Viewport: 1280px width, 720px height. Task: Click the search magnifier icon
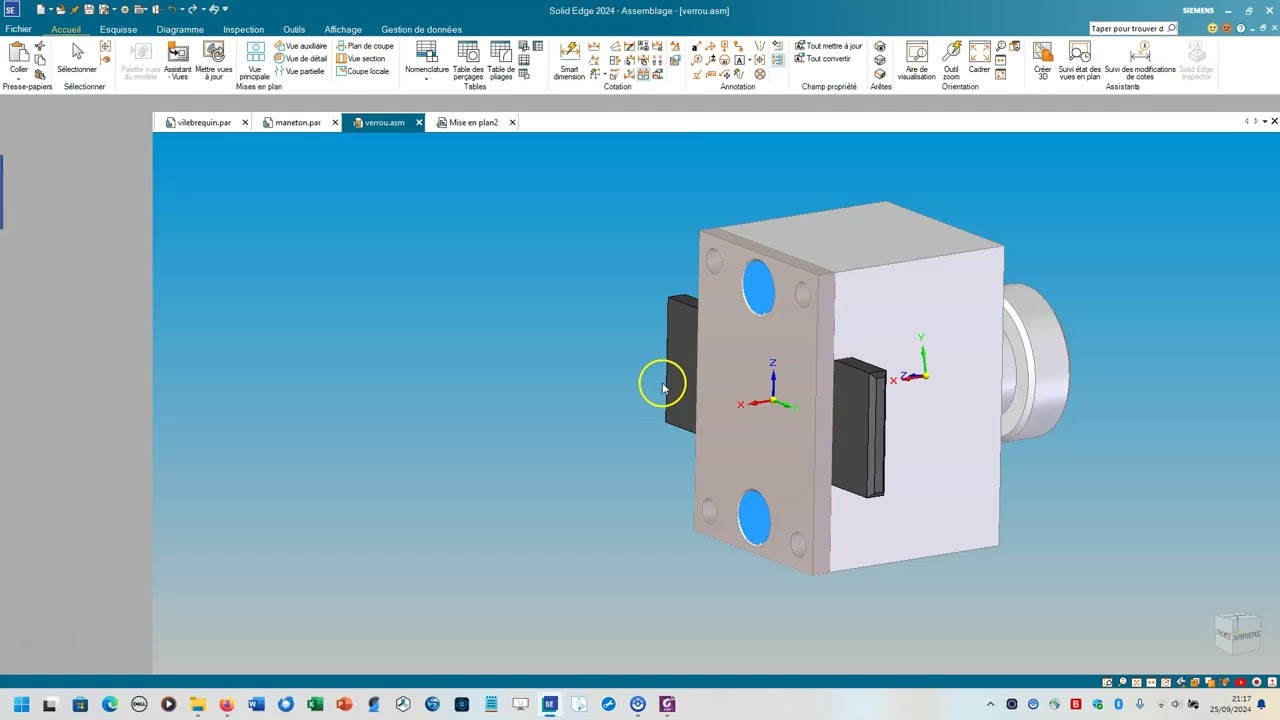point(1172,28)
